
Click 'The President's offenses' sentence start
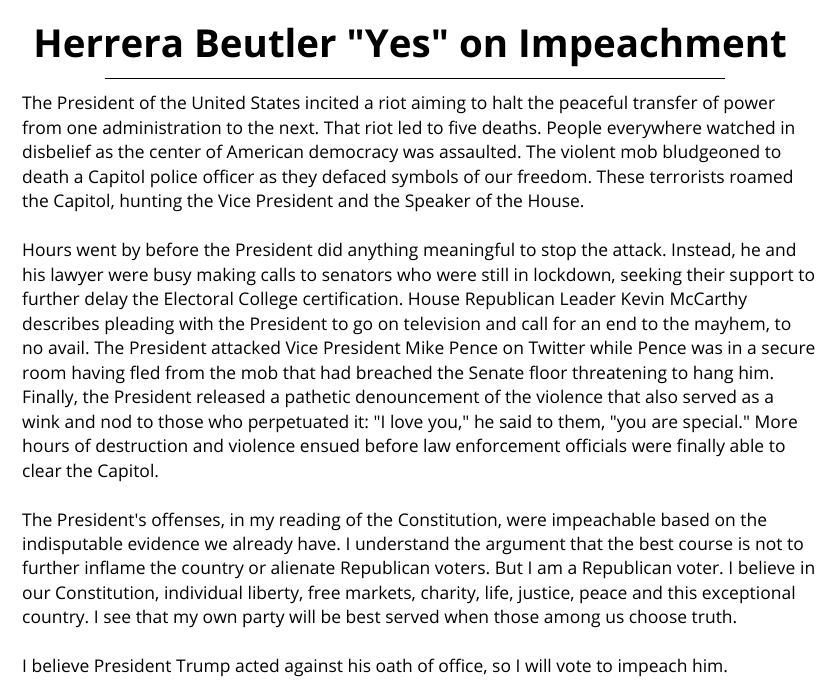(123, 520)
